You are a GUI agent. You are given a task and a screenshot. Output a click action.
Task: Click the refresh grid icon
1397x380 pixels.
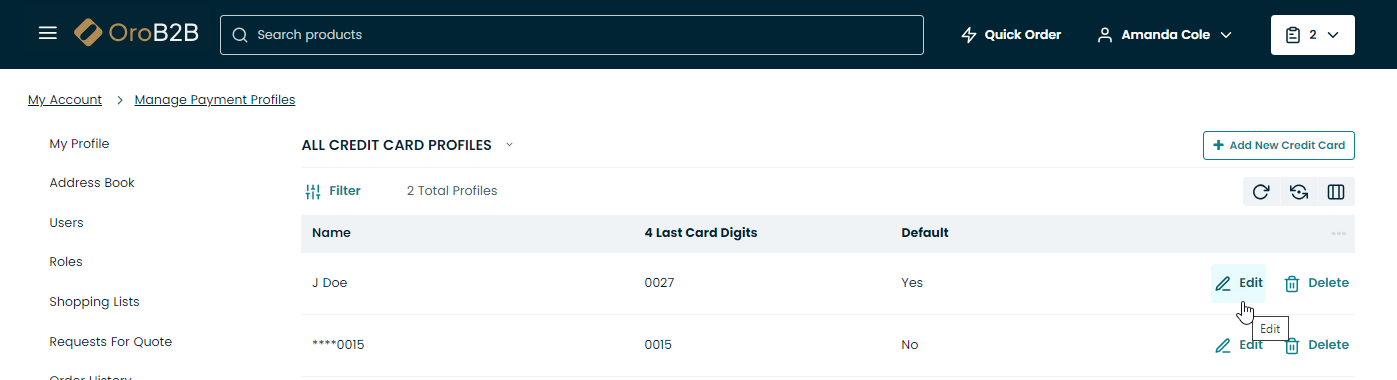1261,192
